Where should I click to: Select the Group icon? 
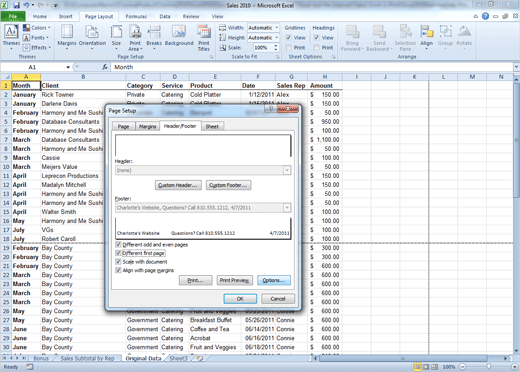tap(445, 37)
